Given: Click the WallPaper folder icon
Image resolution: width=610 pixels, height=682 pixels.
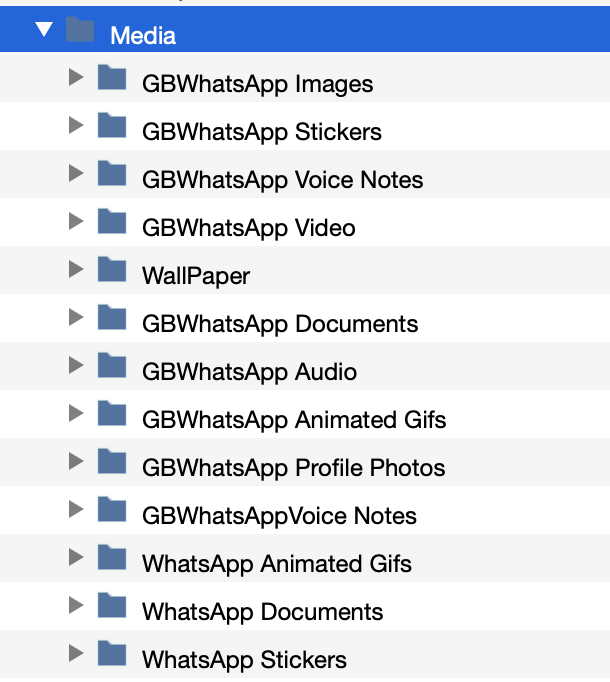Looking at the screenshot, I should tap(112, 269).
